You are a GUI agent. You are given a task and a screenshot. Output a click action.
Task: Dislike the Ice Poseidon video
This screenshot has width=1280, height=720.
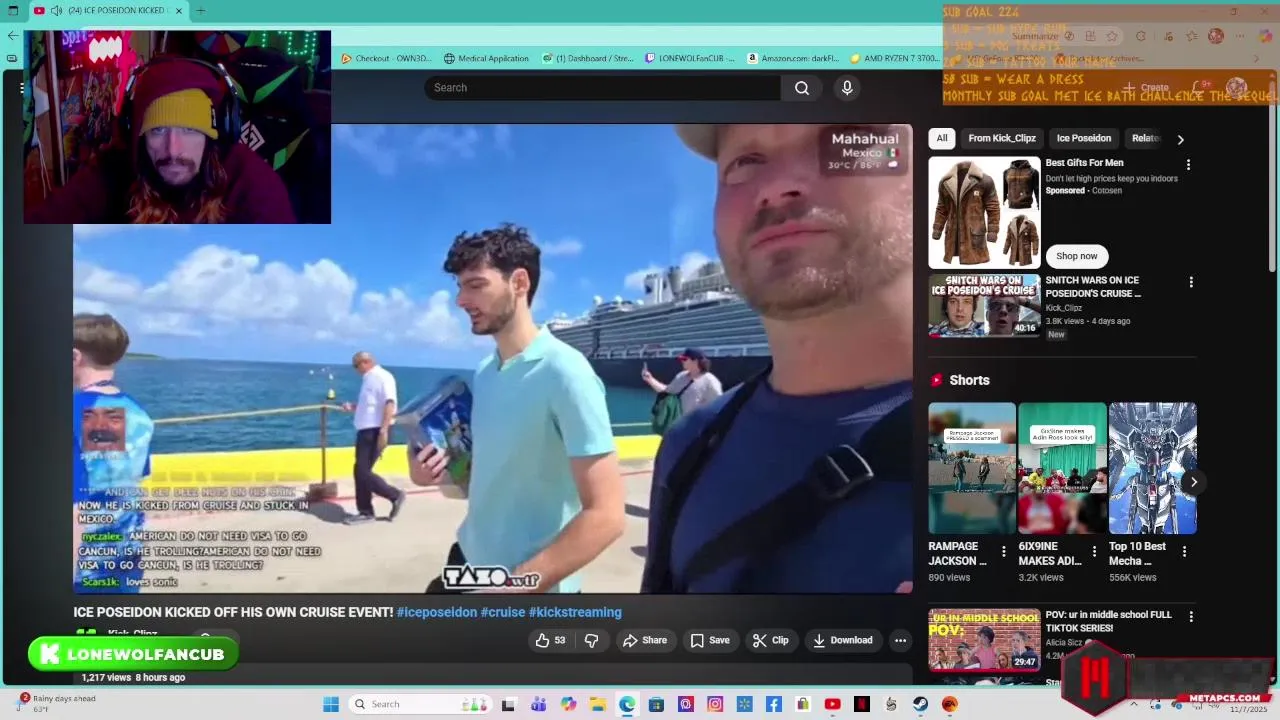pyautogui.click(x=591, y=640)
